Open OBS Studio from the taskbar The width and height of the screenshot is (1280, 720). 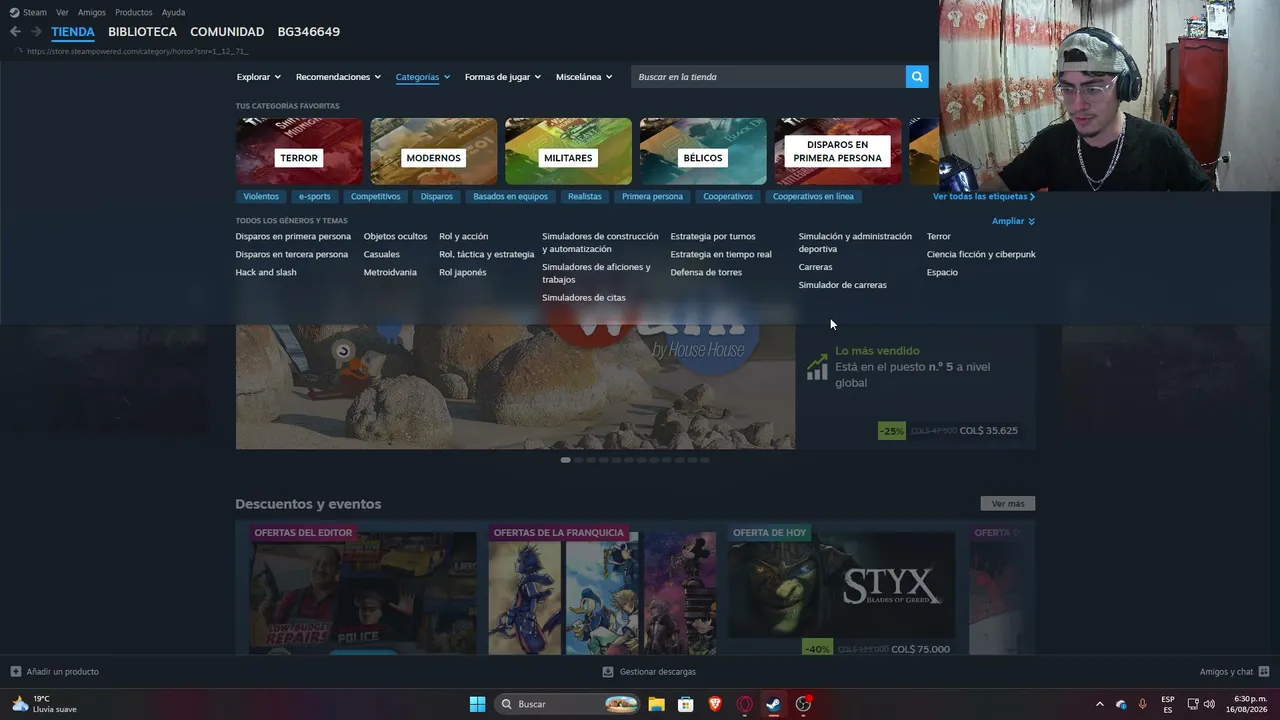coord(803,704)
